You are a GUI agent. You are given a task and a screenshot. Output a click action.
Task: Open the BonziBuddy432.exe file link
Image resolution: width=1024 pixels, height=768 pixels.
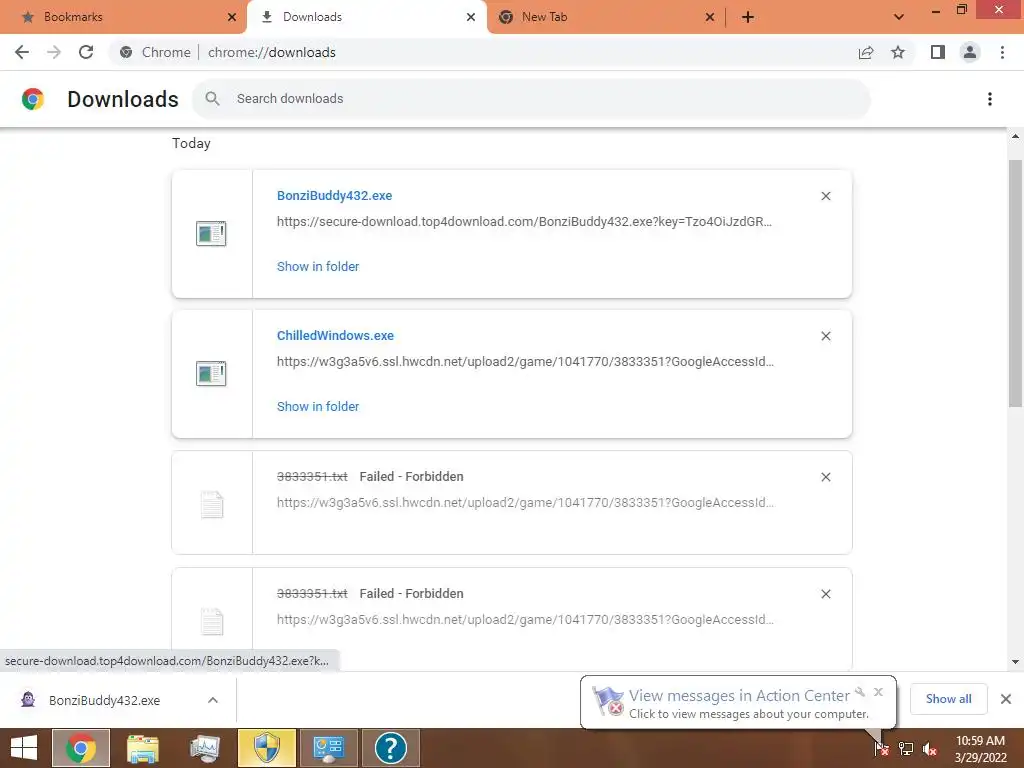point(334,196)
